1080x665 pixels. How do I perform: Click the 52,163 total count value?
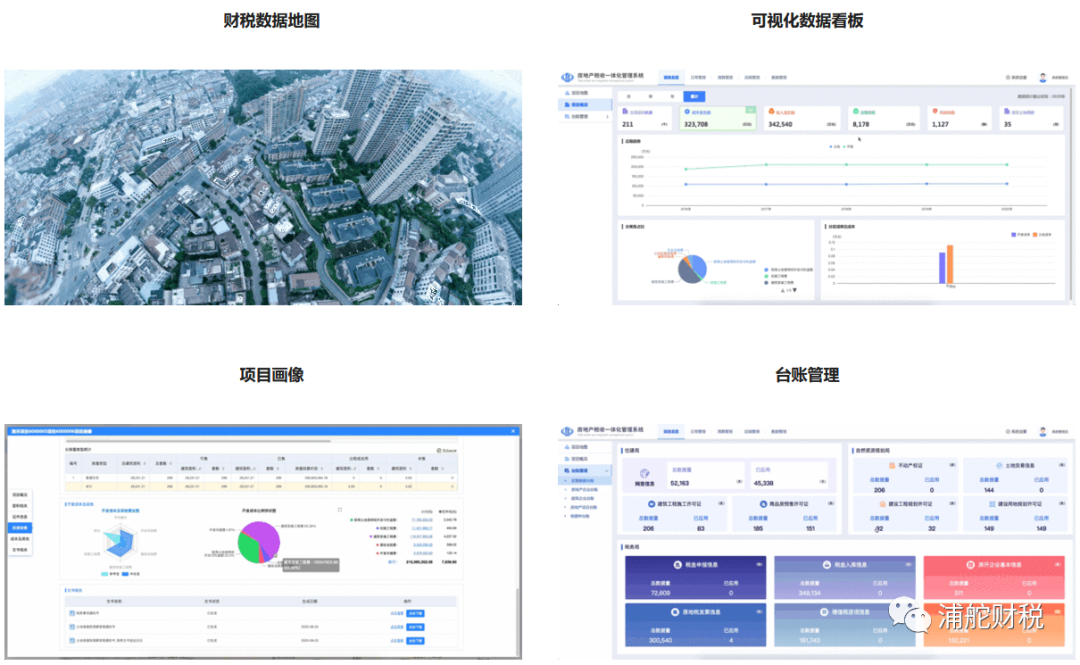[680, 483]
